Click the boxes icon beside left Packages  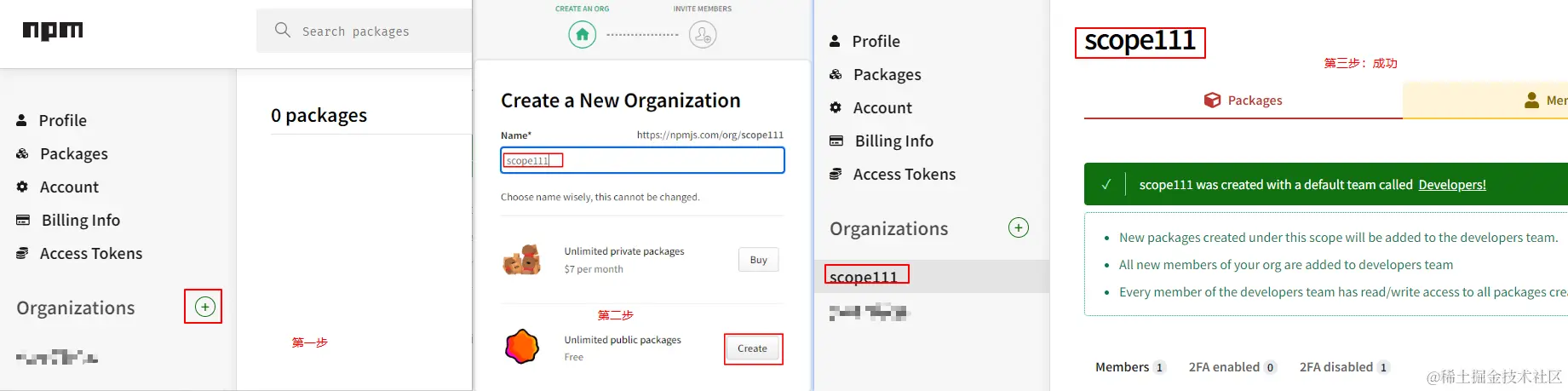pyautogui.click(x=23, y=153)
